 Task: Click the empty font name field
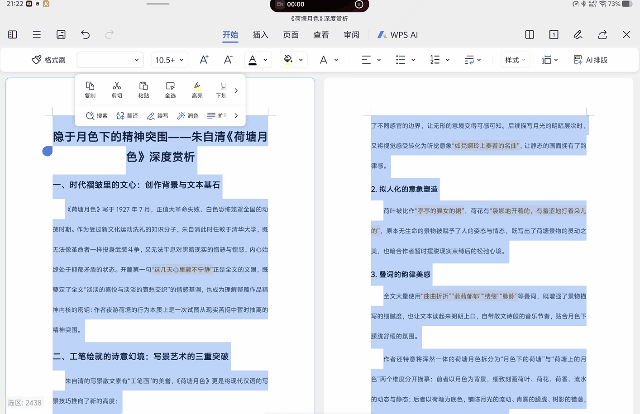coord(109,60)
